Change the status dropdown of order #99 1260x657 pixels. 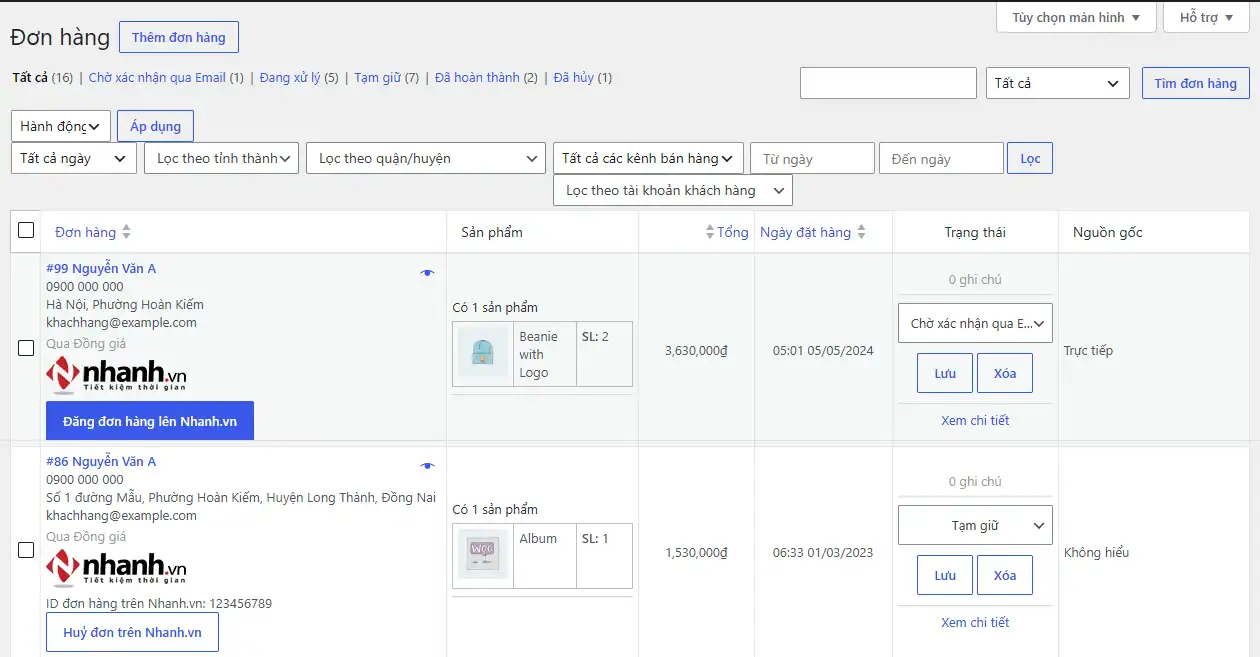[x=975, y=323]
